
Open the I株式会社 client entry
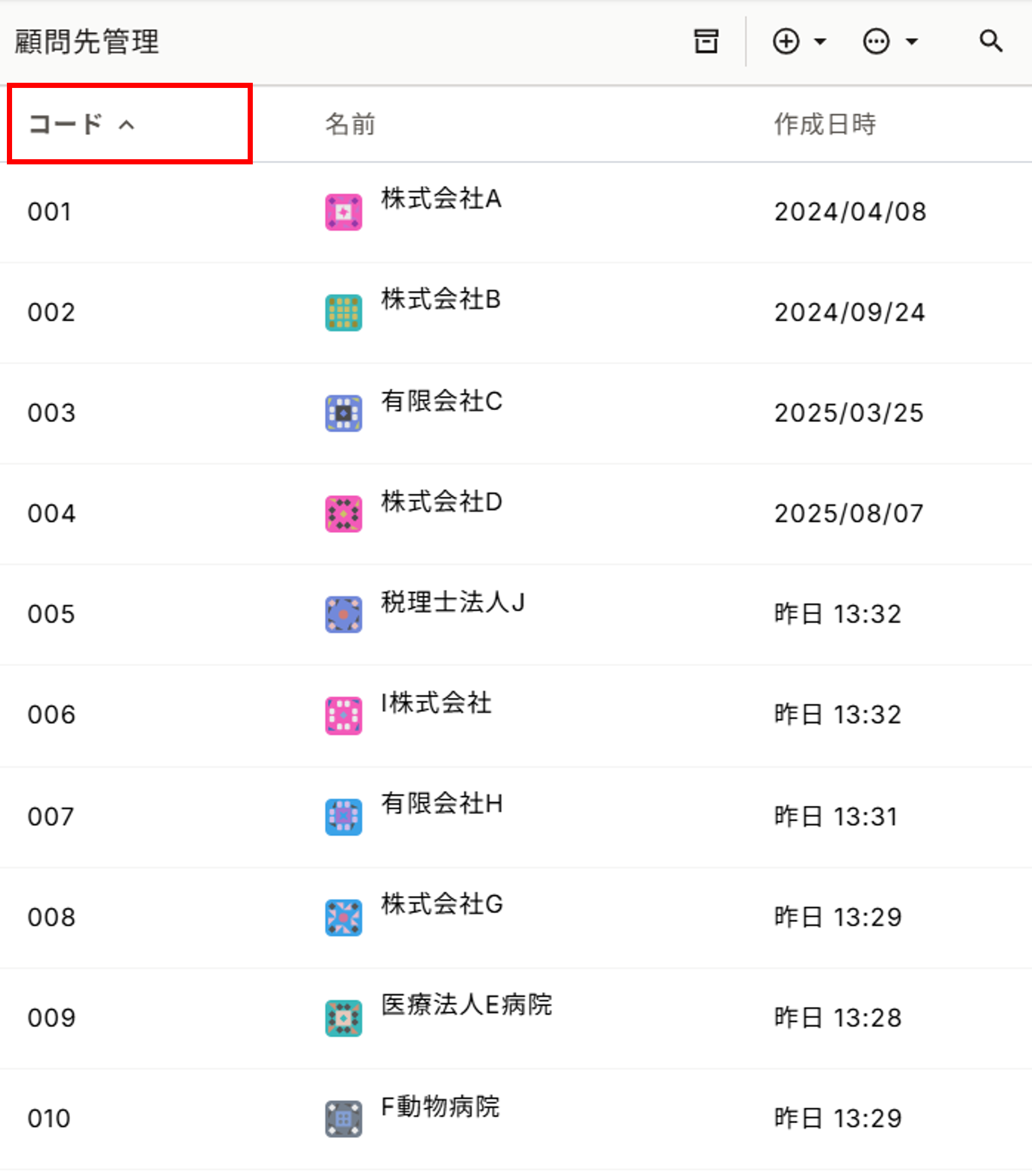click(x=436, y=702)
